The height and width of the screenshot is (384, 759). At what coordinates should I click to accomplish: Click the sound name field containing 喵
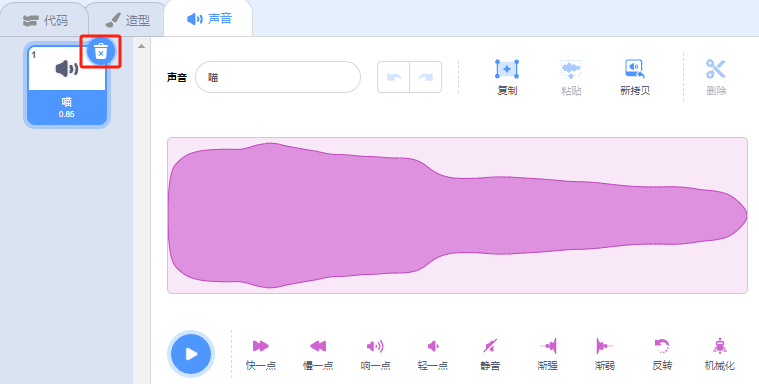coord(278,77)
